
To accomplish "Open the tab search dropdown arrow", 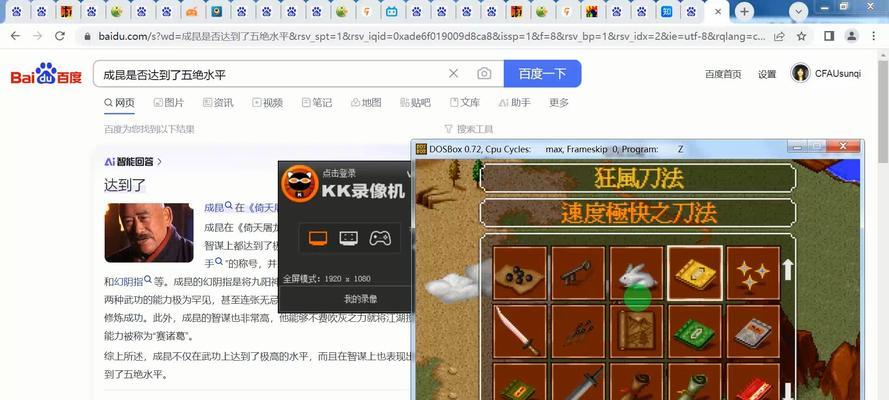I will 799,11.
